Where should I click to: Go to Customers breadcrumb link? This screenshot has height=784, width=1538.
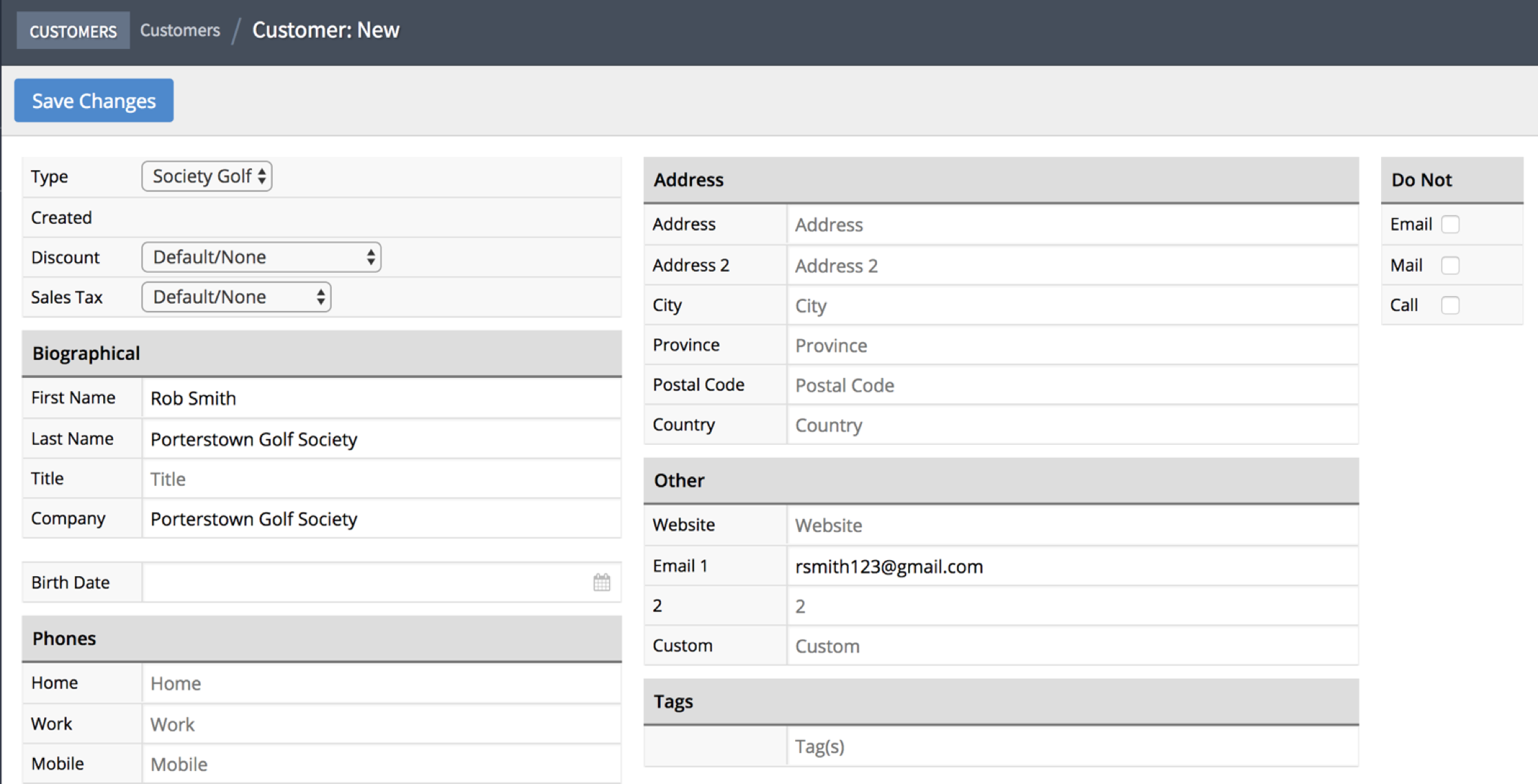[x=180, y=30]
